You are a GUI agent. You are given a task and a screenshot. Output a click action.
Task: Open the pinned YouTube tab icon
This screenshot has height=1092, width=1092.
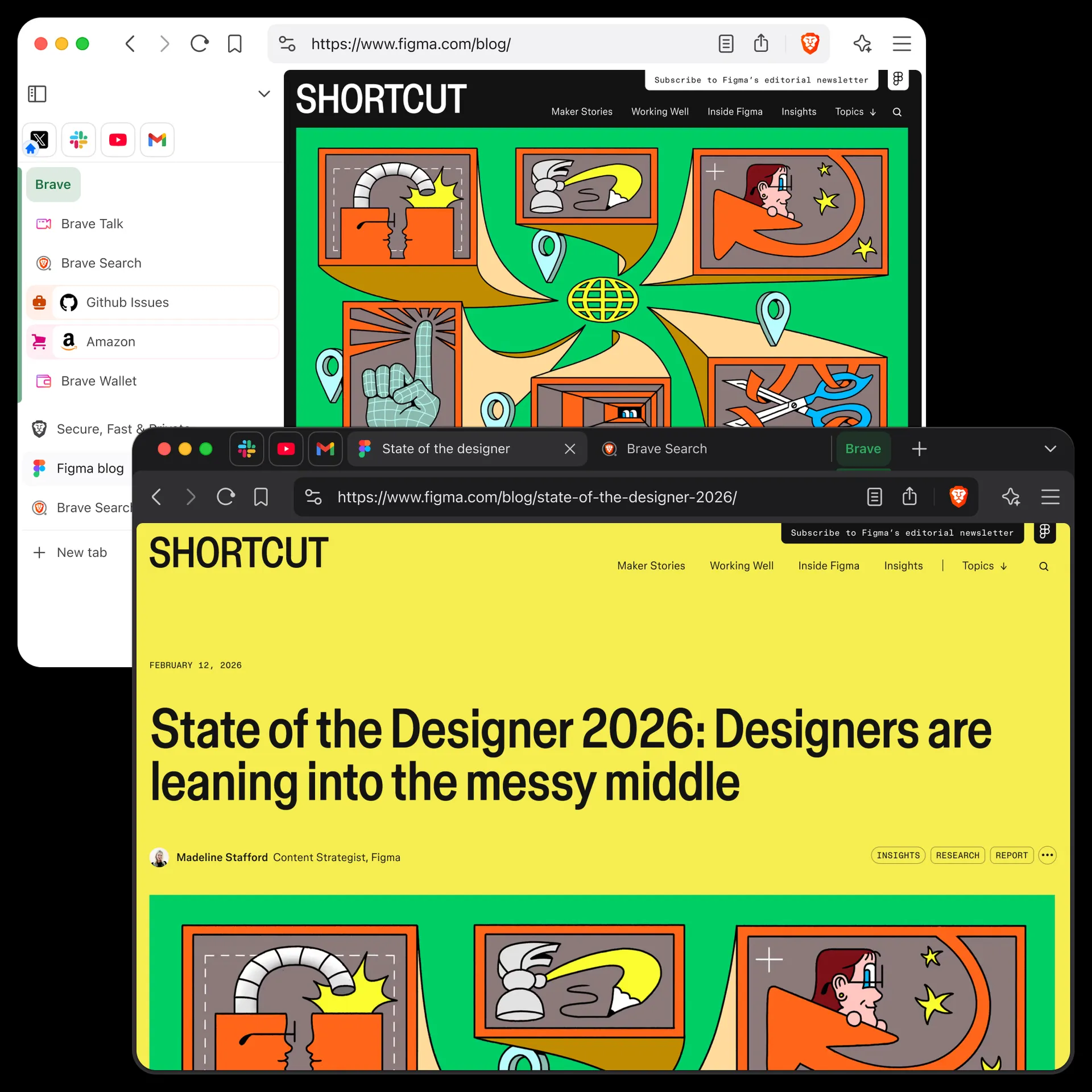tap(286, 449)
